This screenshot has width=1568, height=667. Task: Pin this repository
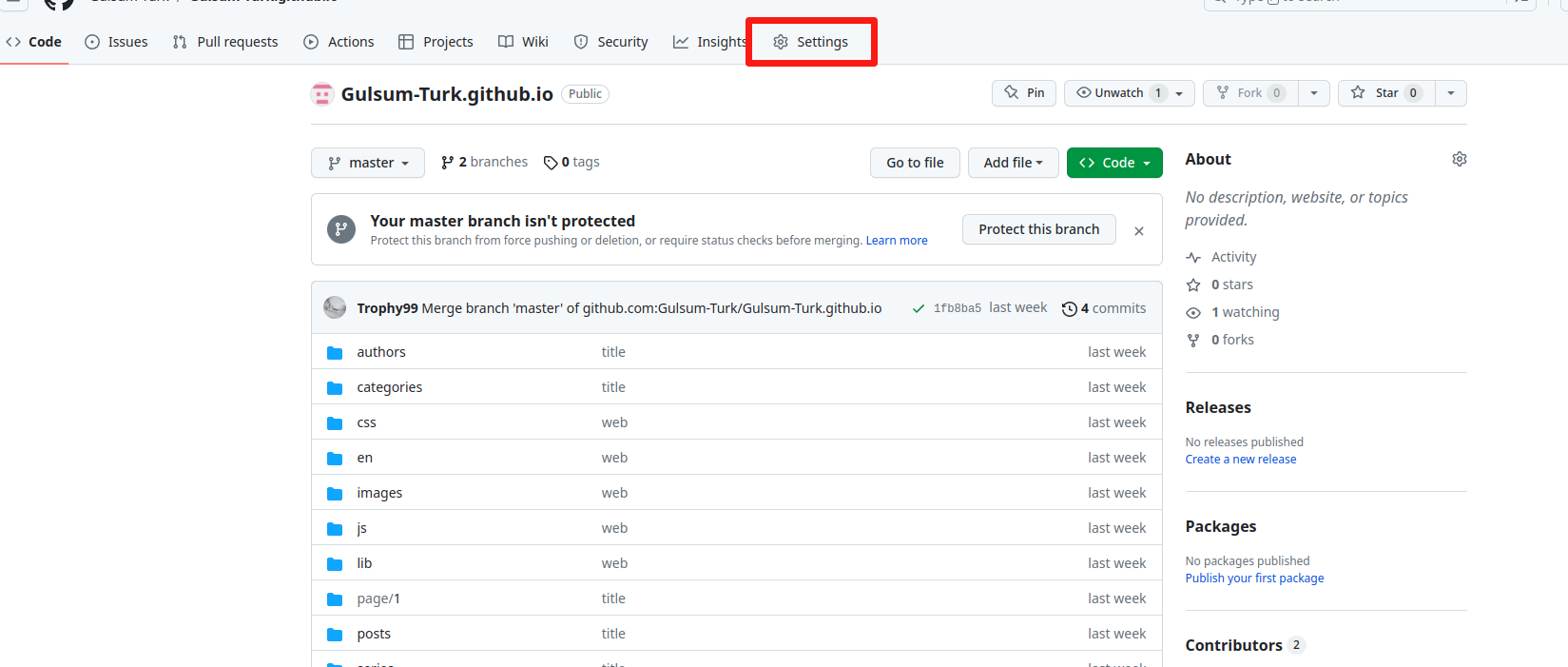tap(1024, 92)
